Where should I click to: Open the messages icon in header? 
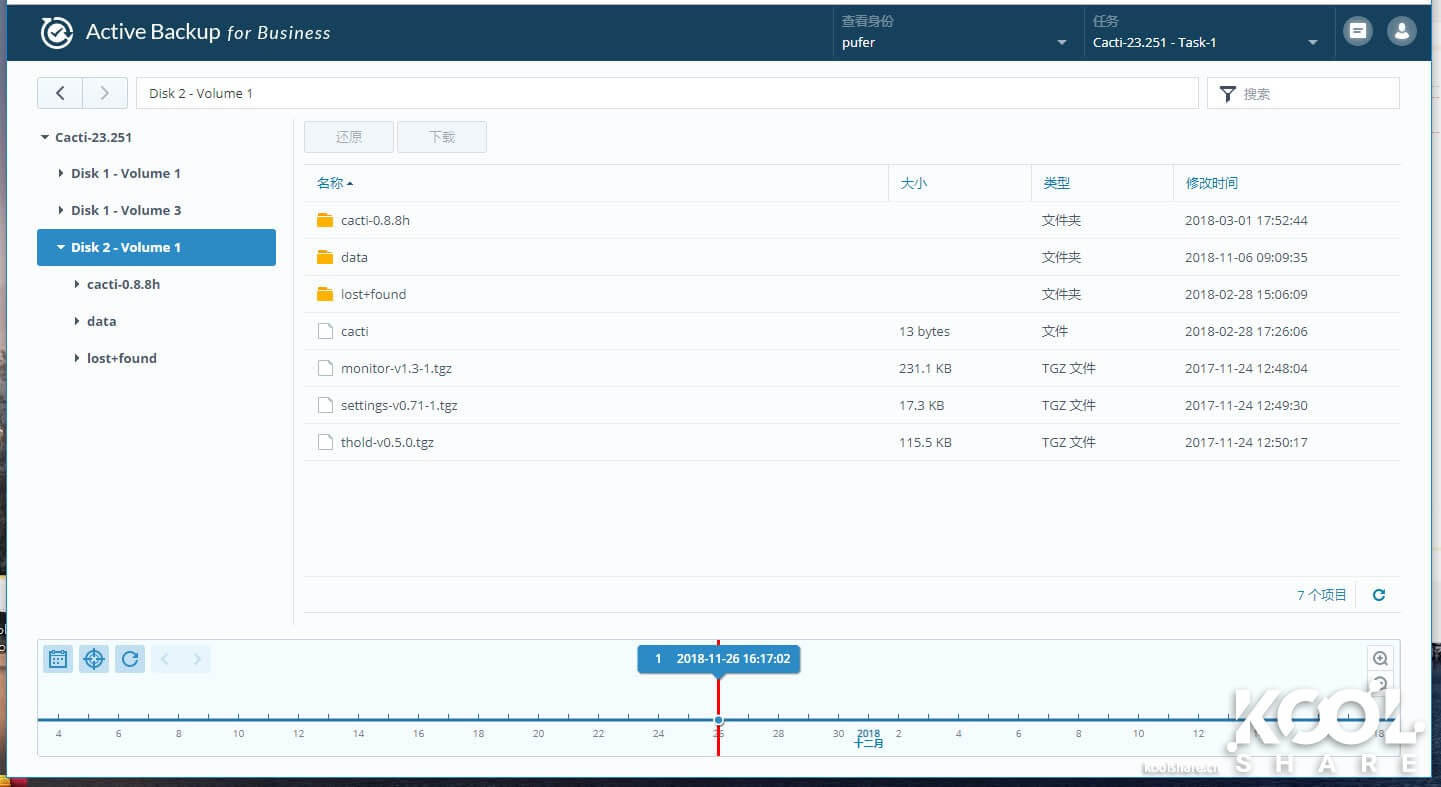pyautogui.click(x=1358, y=32)
